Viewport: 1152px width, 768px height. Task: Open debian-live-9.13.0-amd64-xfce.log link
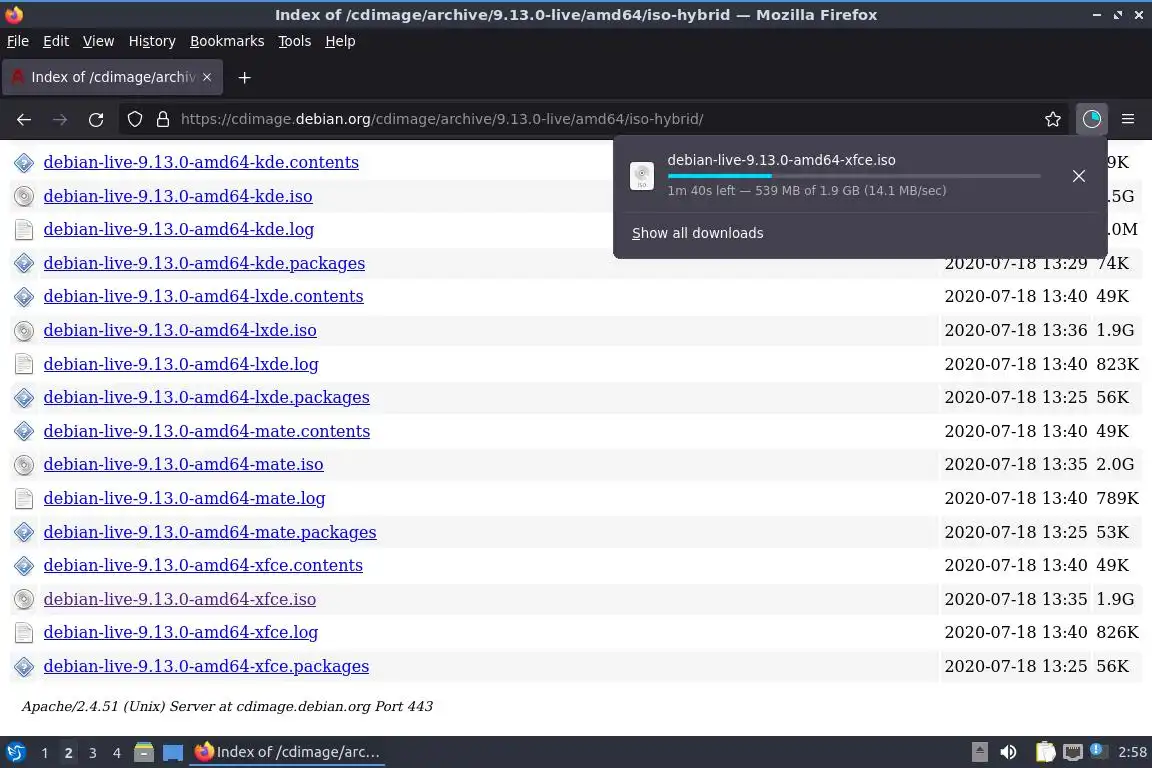coord(181,632)
